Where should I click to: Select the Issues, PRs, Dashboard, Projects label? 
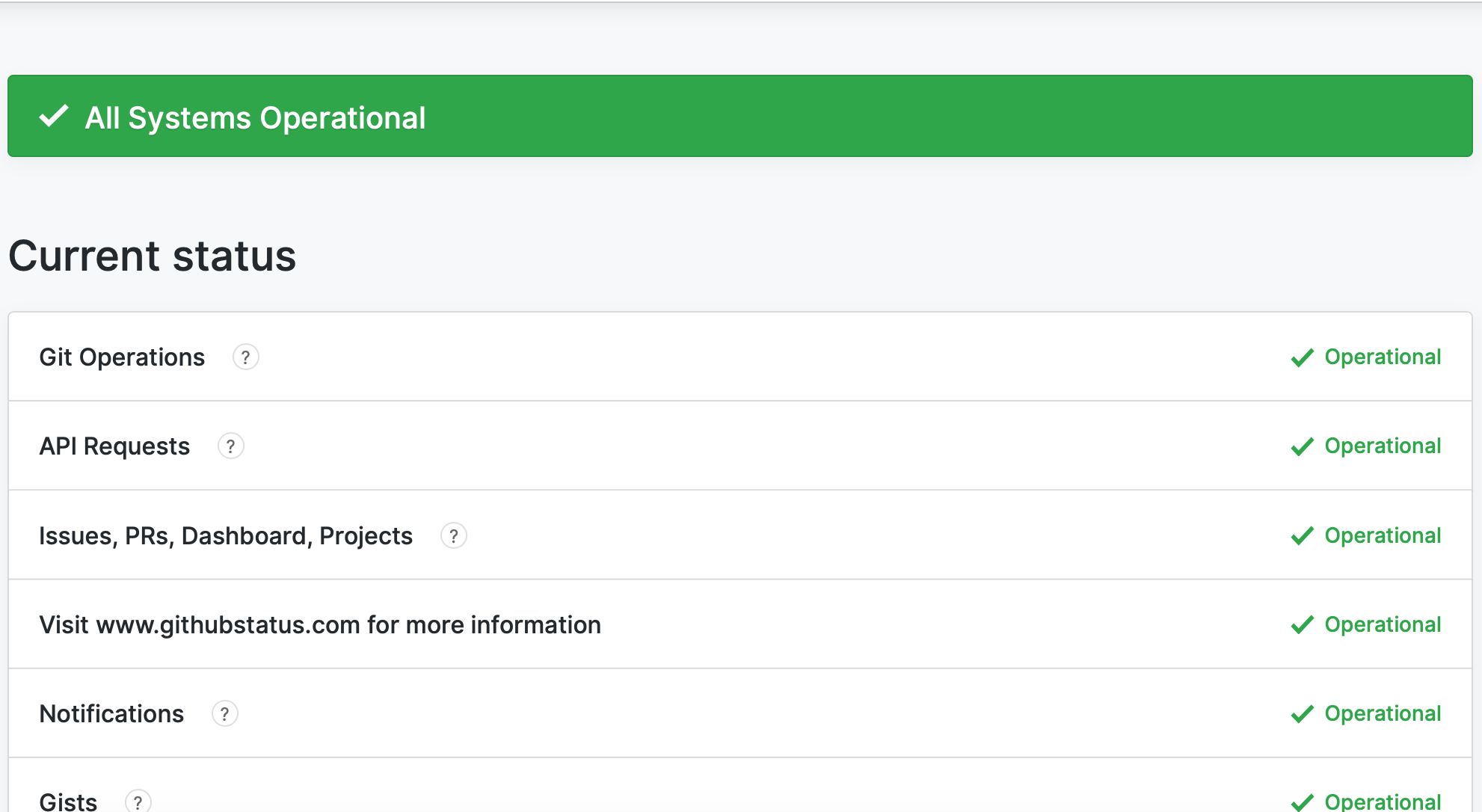point(226,536)
